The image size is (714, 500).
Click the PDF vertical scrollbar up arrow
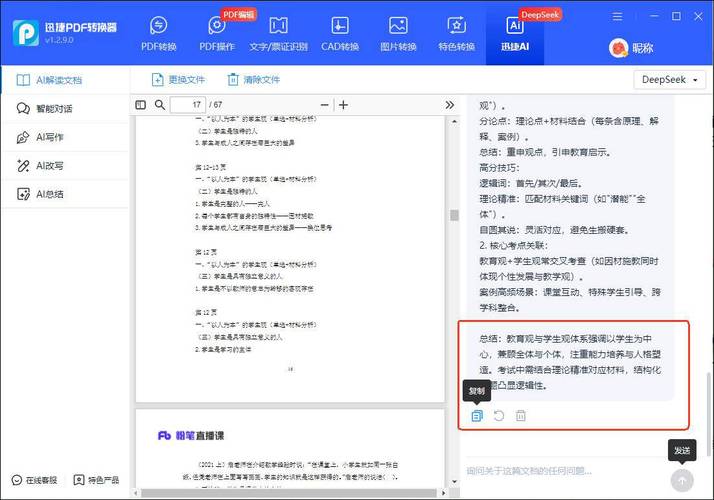(x=454, y=122)
